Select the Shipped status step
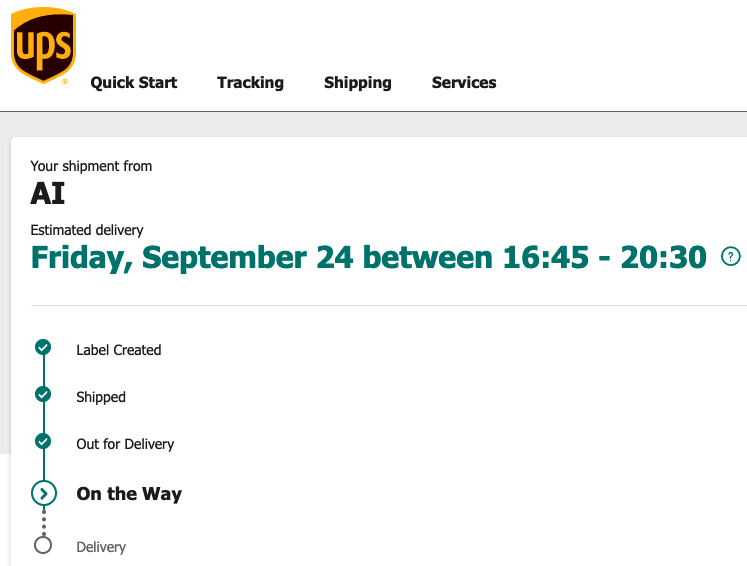Viewport: 747px width, 566px height. tap(101, 397)
